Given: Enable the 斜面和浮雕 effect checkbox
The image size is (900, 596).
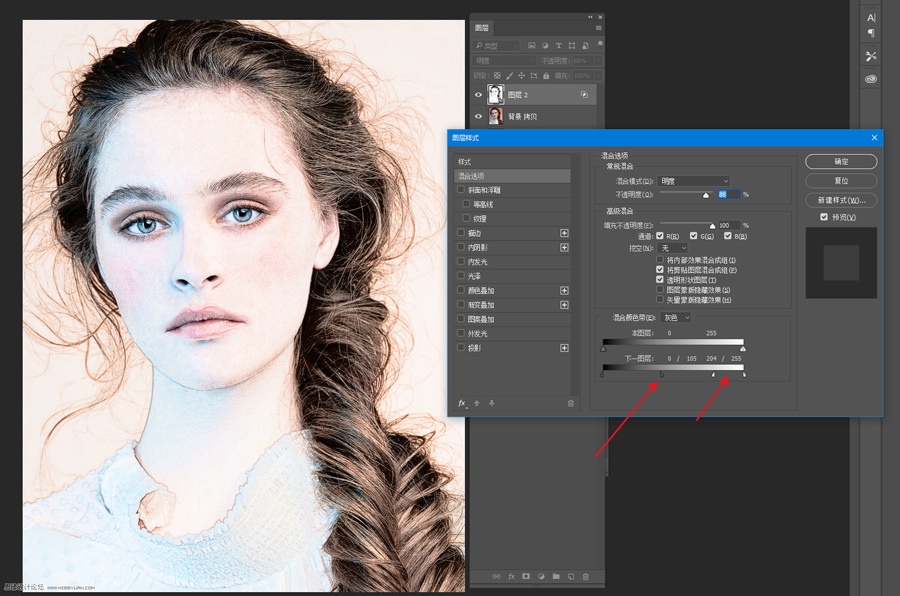Looking at the screenshot, I should coord(461,190).
